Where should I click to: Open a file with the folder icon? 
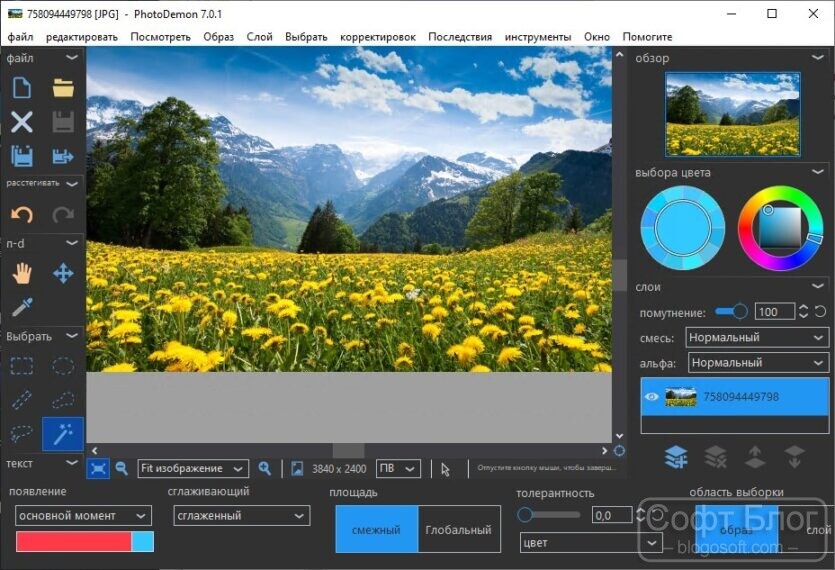coord(63,88)
